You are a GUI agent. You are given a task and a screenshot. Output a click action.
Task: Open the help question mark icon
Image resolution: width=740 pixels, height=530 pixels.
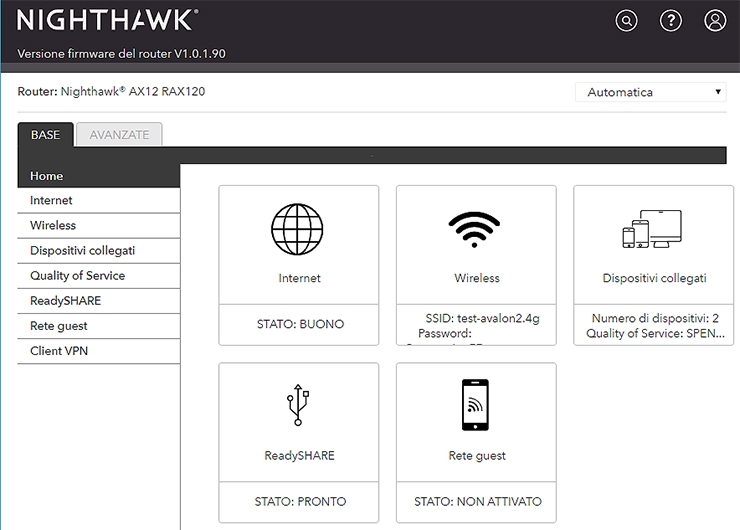[x=671, y=21]
